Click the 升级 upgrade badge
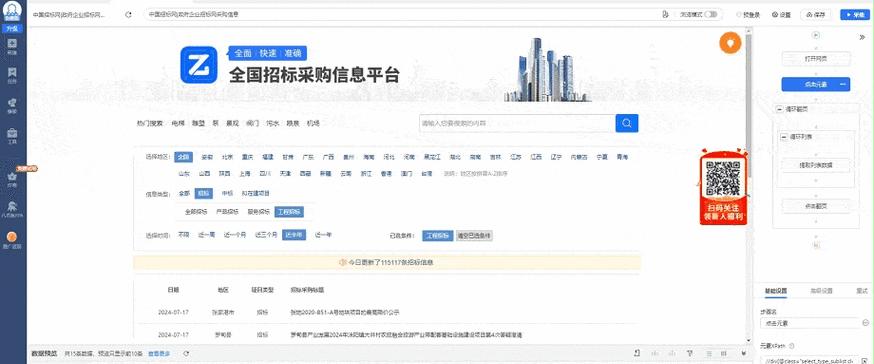The width and height of the screenshot is (874, 364). [12, 28]
